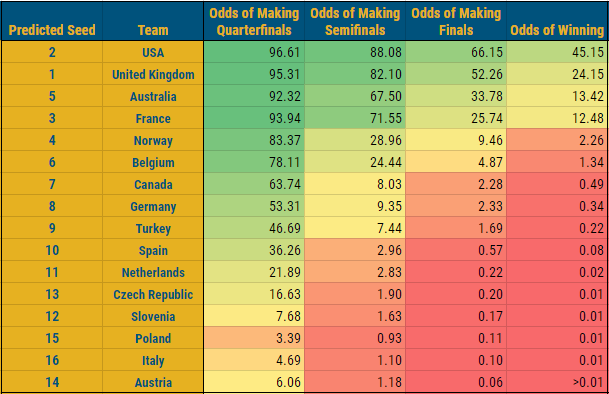The width and height of the screenshot is (609, 394).
Task: Select the USA team cell
Action: [153, 52]
